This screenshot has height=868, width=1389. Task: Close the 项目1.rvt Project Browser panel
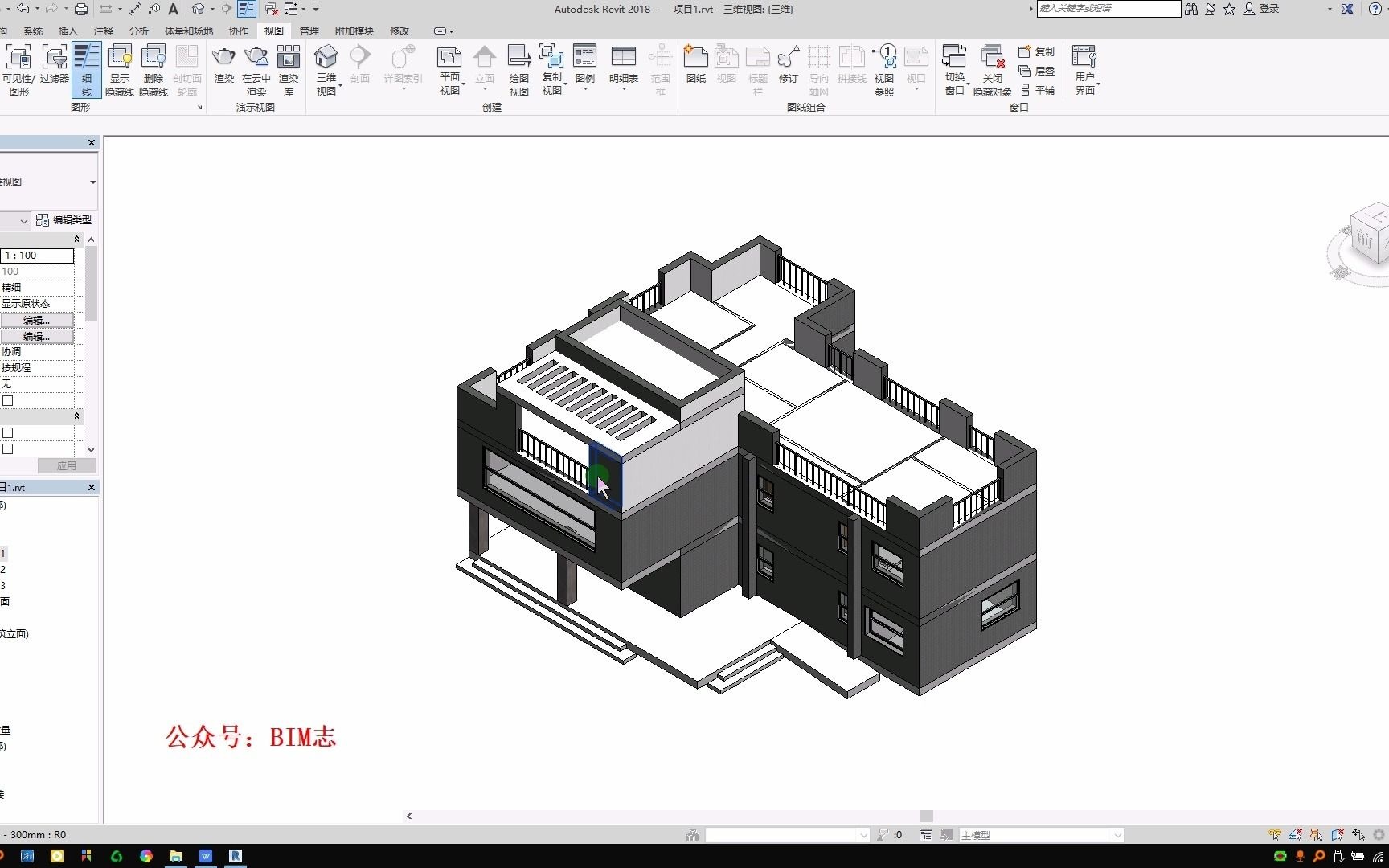[91, 487]
